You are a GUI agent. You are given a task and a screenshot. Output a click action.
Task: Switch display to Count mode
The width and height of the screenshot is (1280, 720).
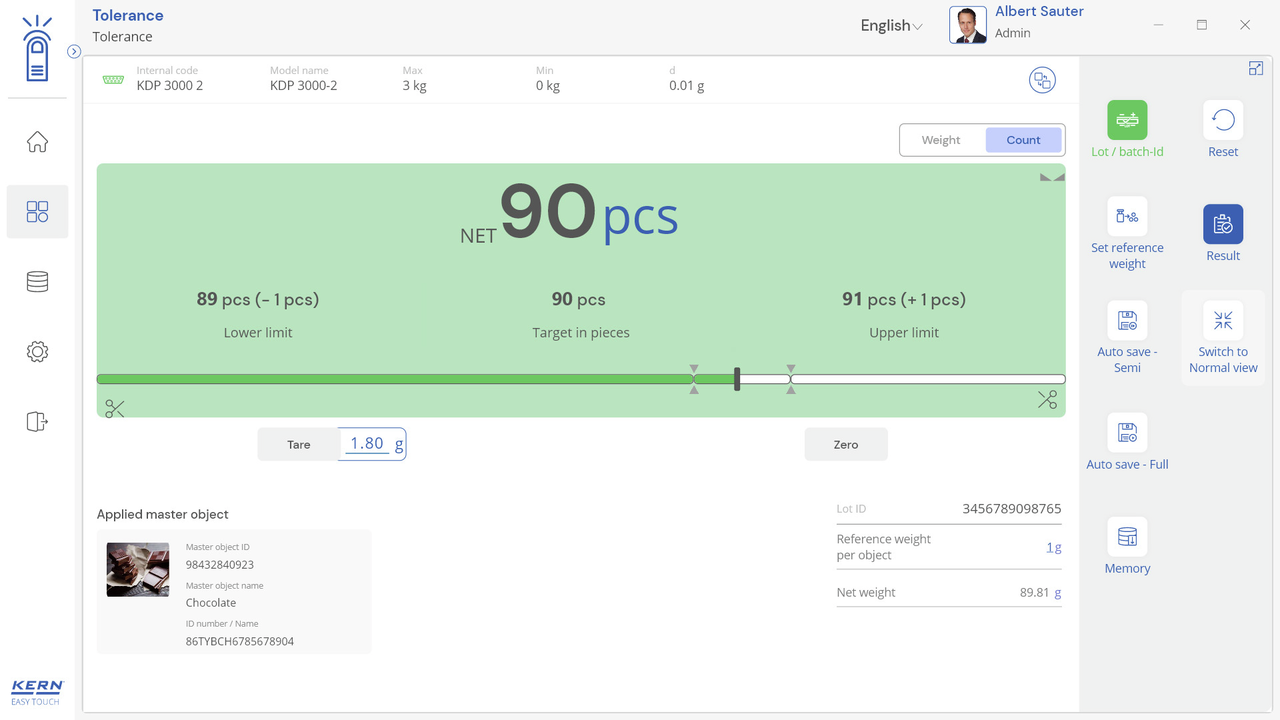1023,140
